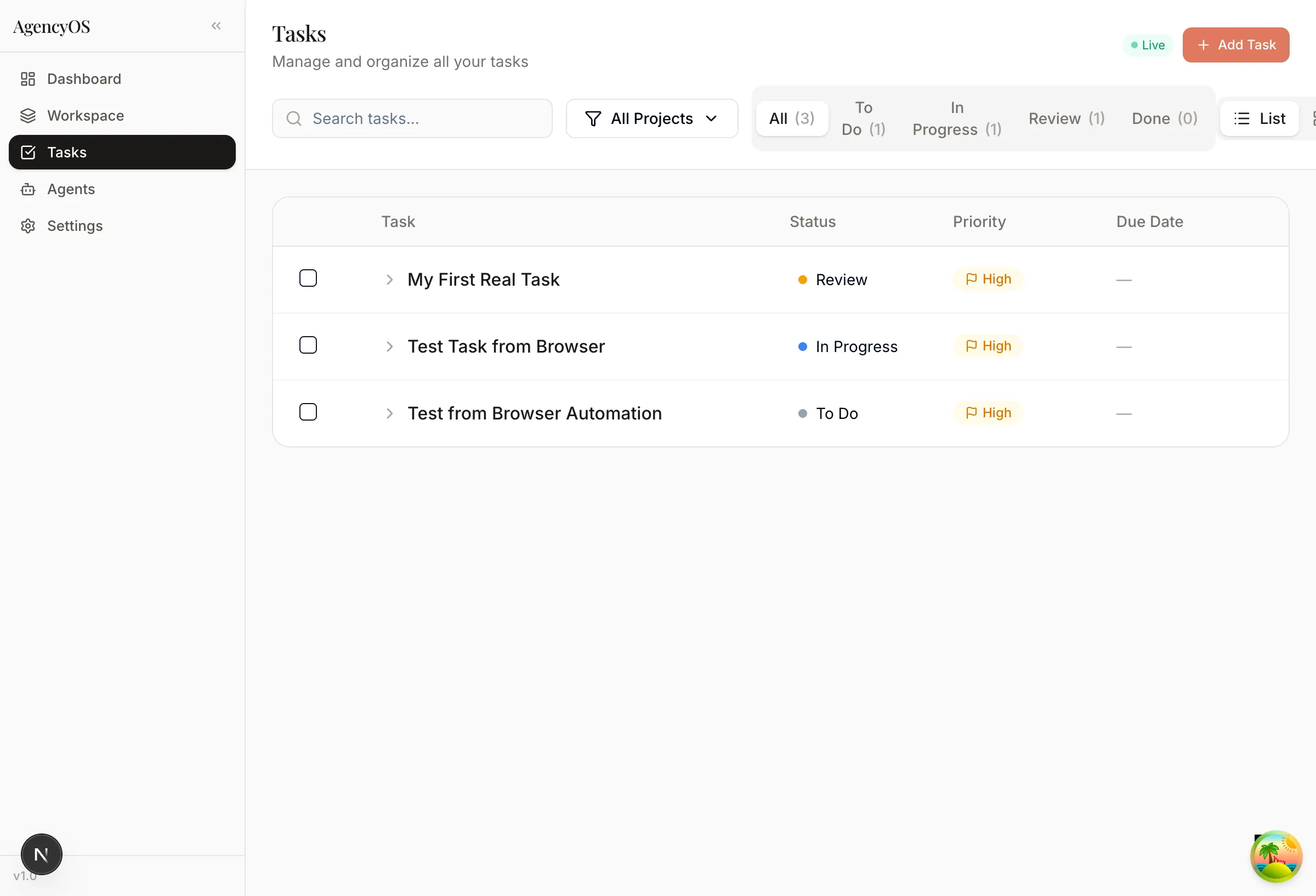Expand the My First Real Task row chevron
The width and height of the screenshot is (1316, 896).
[389, 279]
